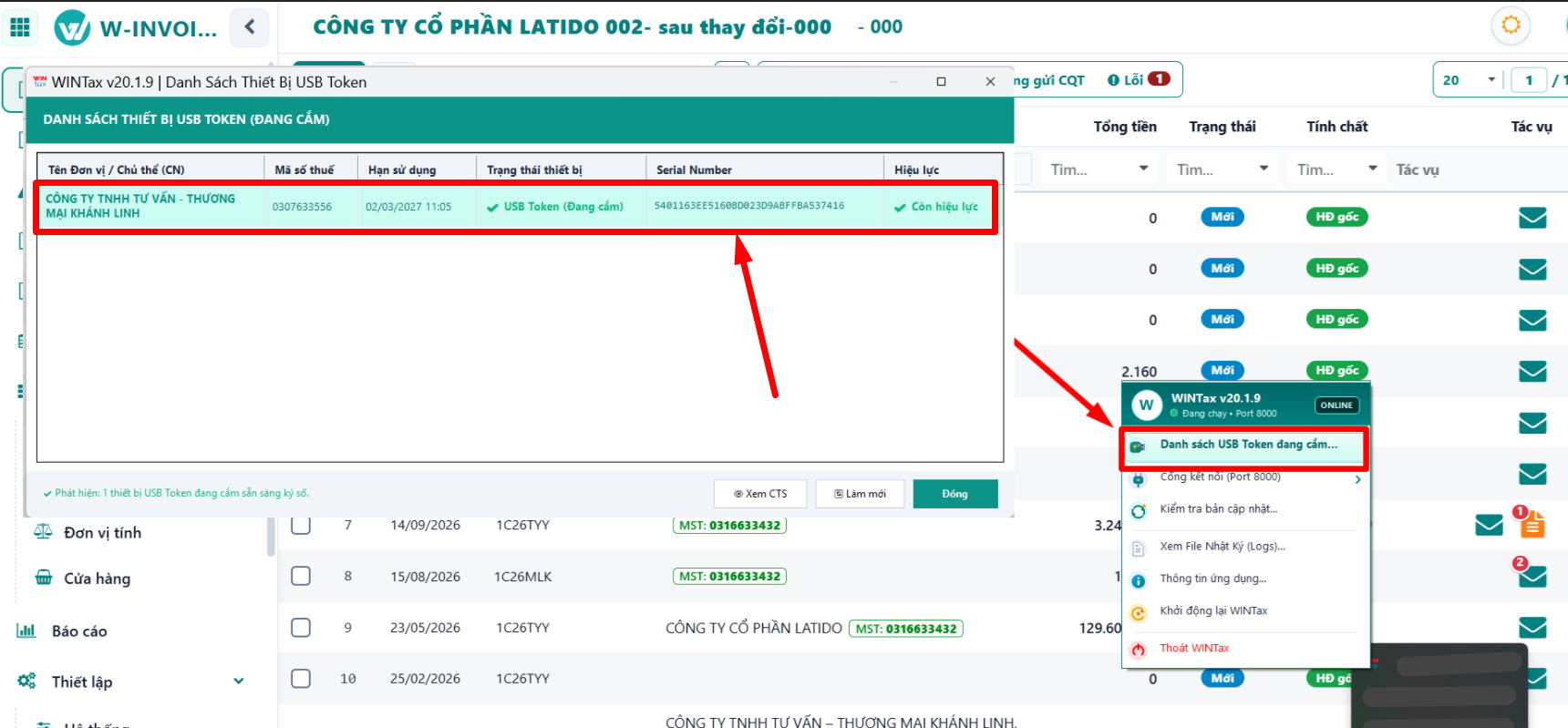Choose Xem File Nhật Ký (Logs) menu item
Image resolution: width=1568 pixels, height=728 pixels.
1244,547
